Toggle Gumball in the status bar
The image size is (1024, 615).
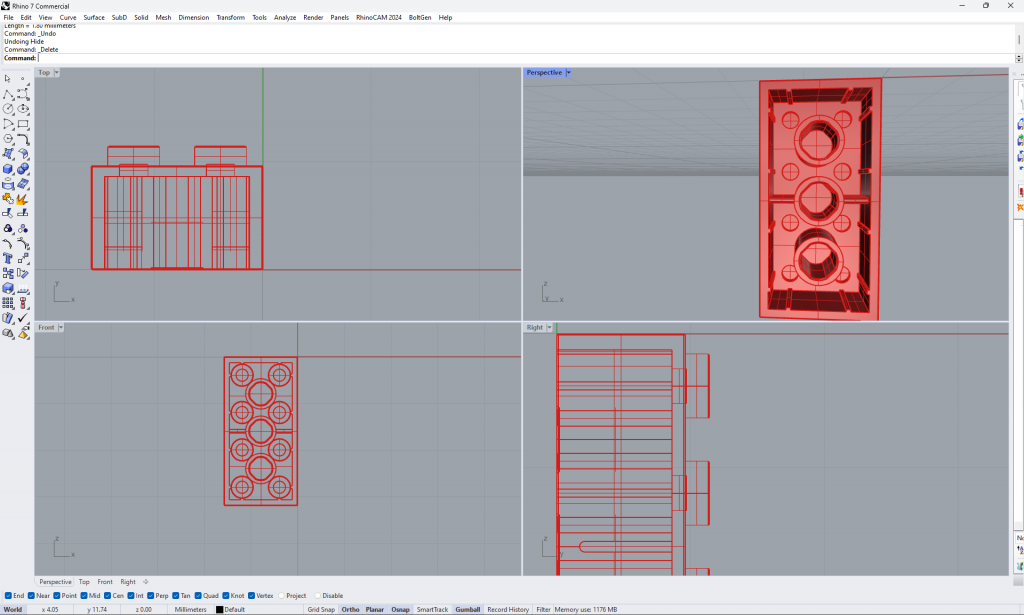[467, 609]
